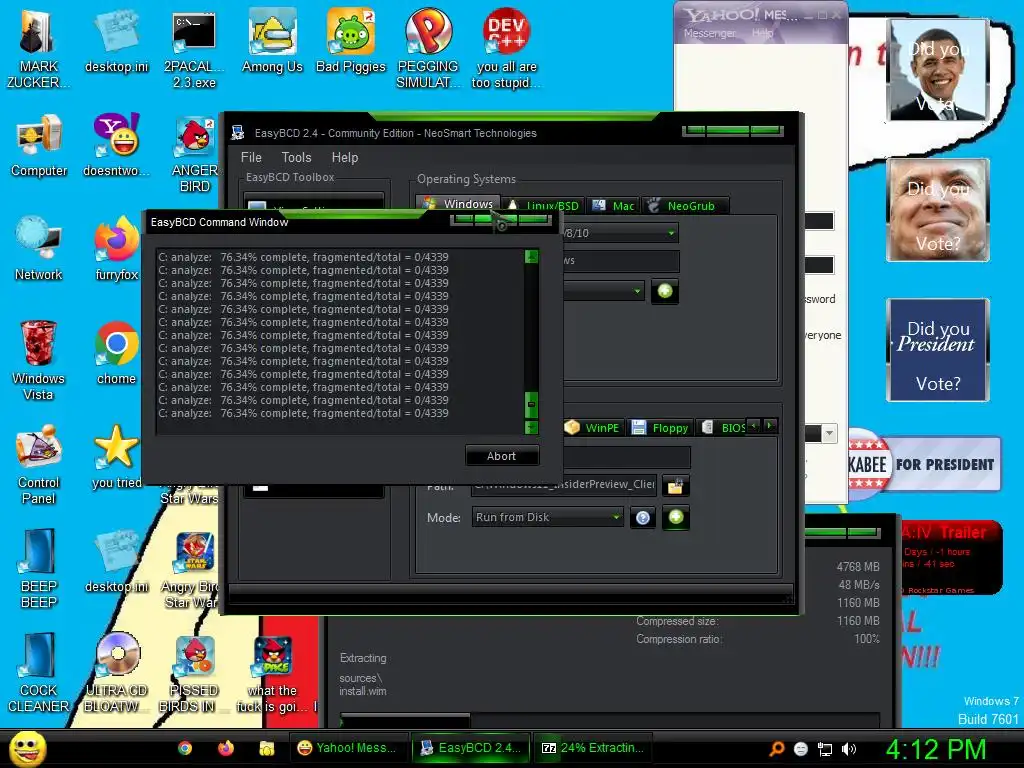Click the pinned Firefox icon on taskbar
Viewport: 1024px width, 768px height.
226,748
